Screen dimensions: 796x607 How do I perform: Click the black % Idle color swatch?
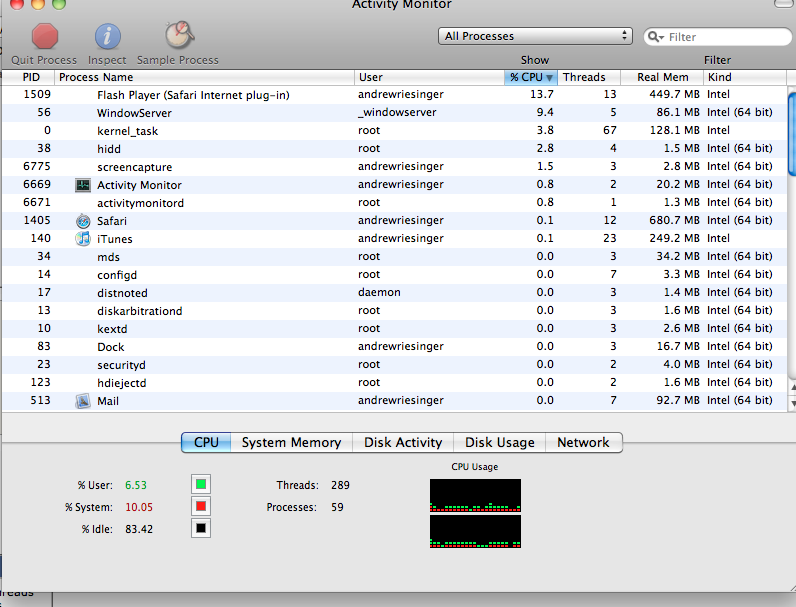(x=201, y=528)
